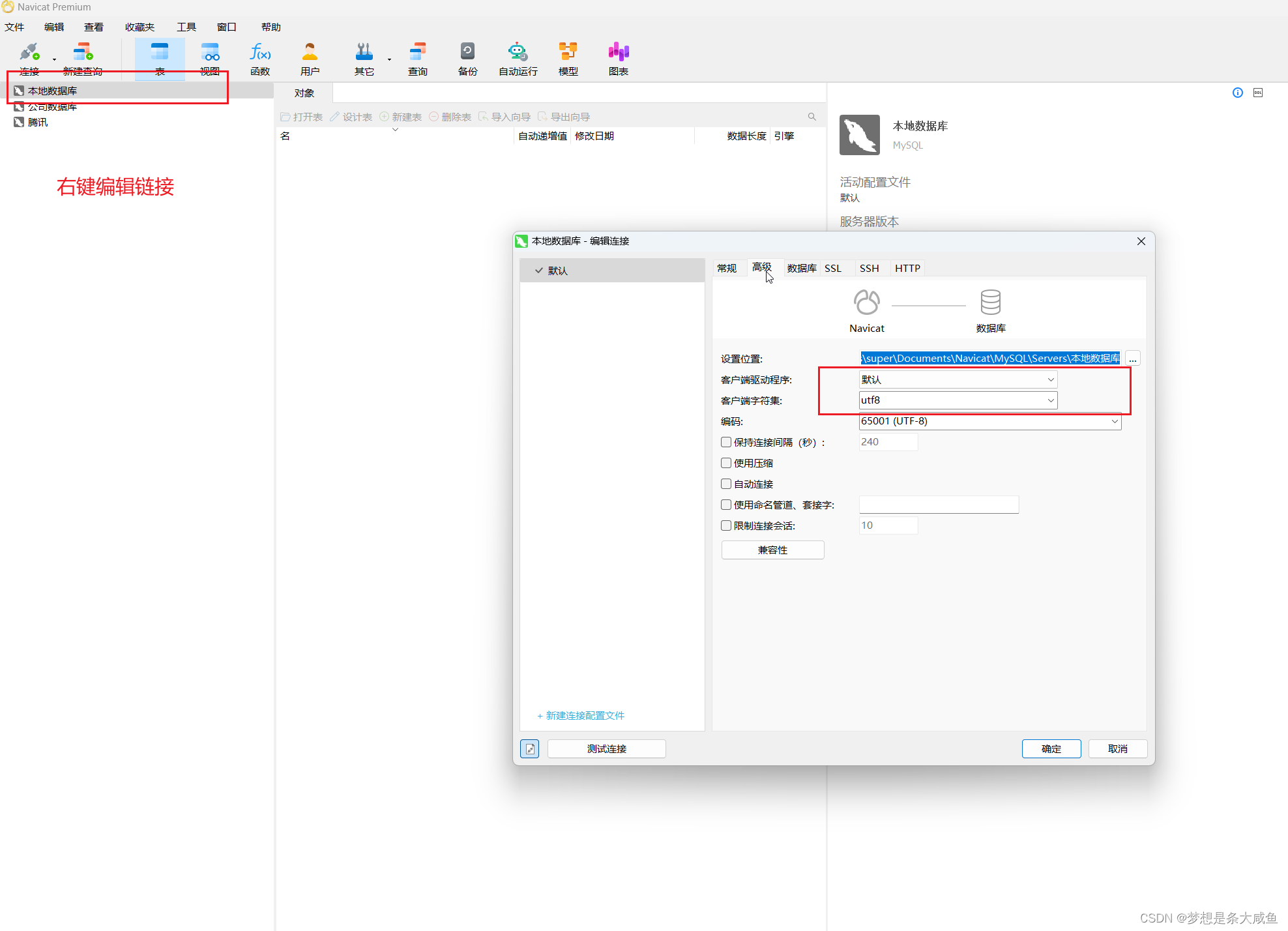Click the 表 (Table) icon in toolbar

pos(157,58)
